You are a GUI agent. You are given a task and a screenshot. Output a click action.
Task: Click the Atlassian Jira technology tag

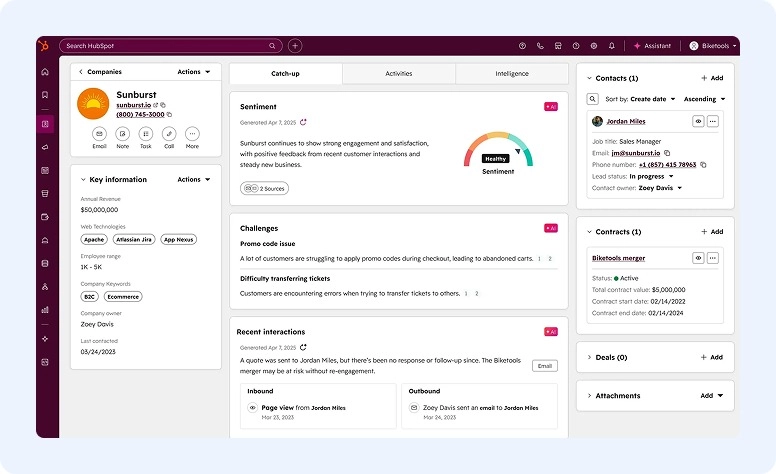[134, 239]
